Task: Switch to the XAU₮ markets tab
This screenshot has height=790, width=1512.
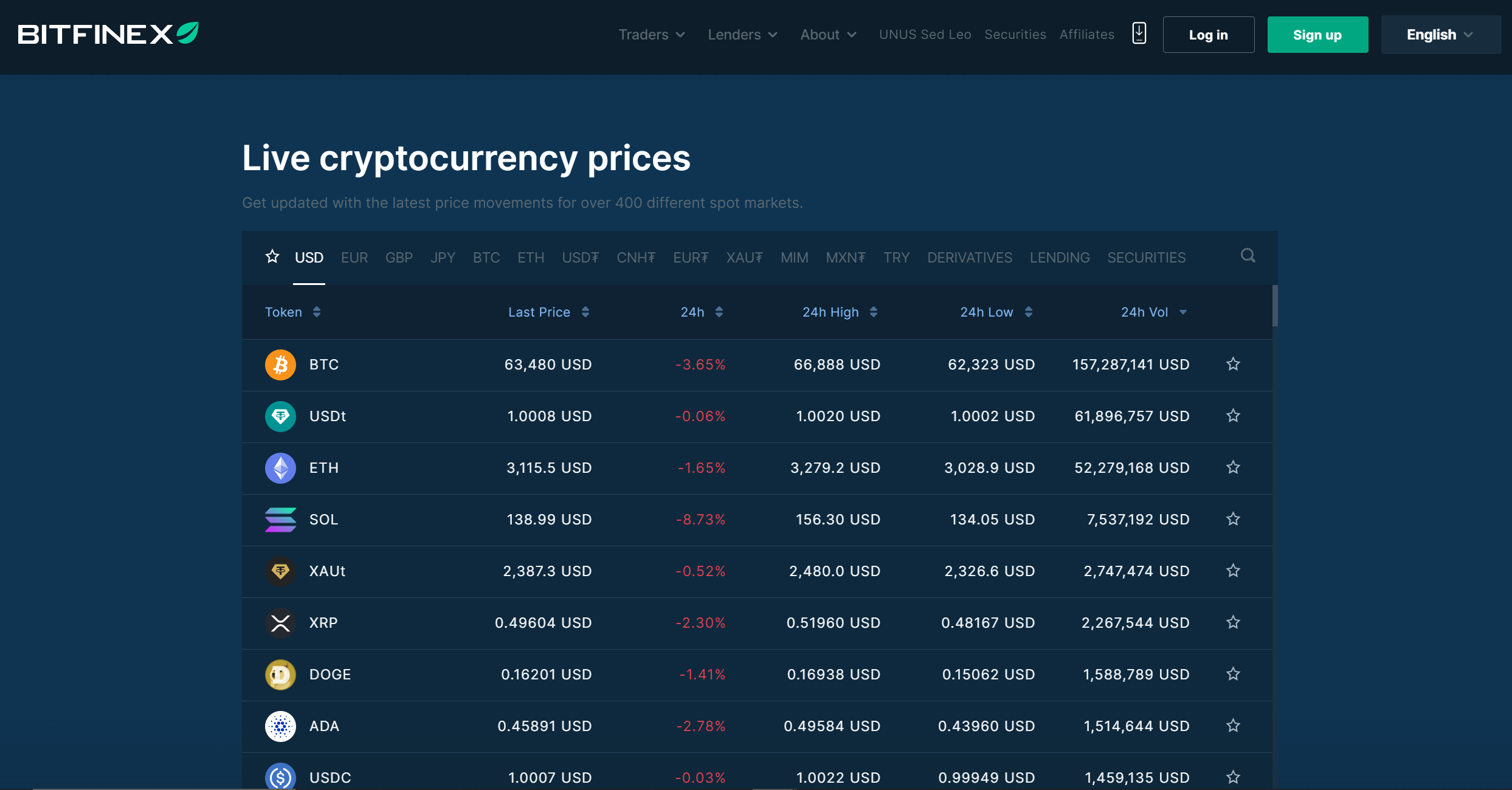Action: coord(744,258)
